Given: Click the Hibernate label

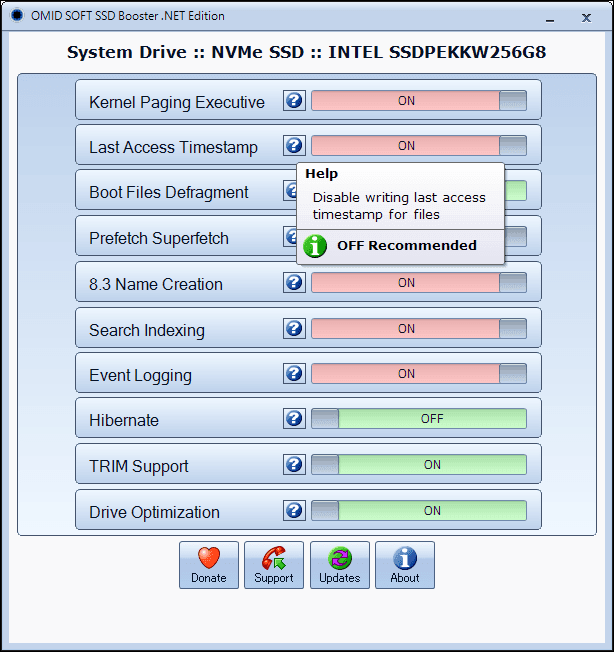Looking at the screenshot, I should (x=124, y=420).
